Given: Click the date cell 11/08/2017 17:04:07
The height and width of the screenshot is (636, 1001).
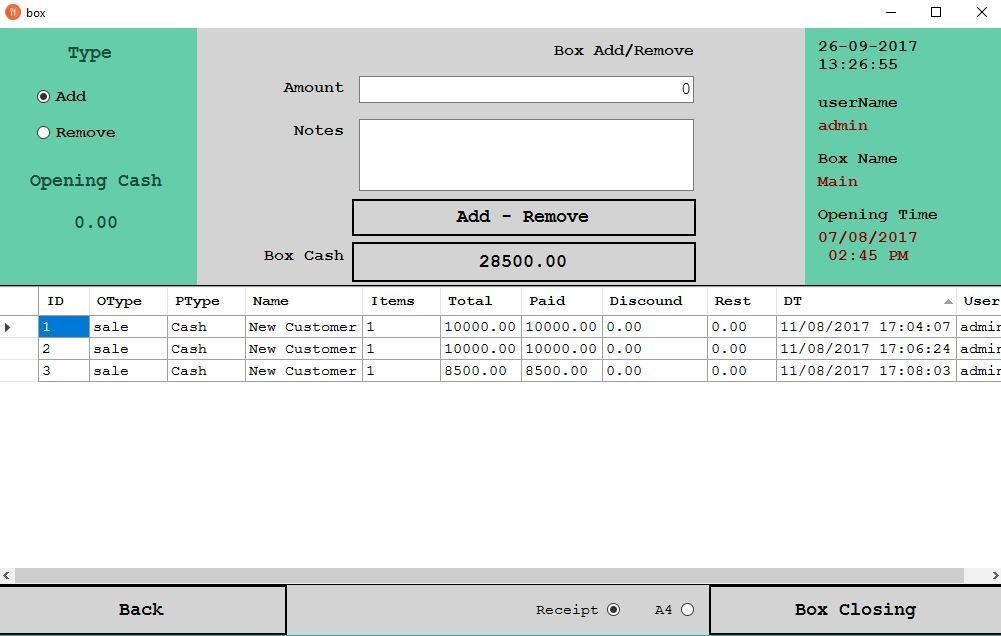Looking at the screenshot, I should (x=866, y=327).
